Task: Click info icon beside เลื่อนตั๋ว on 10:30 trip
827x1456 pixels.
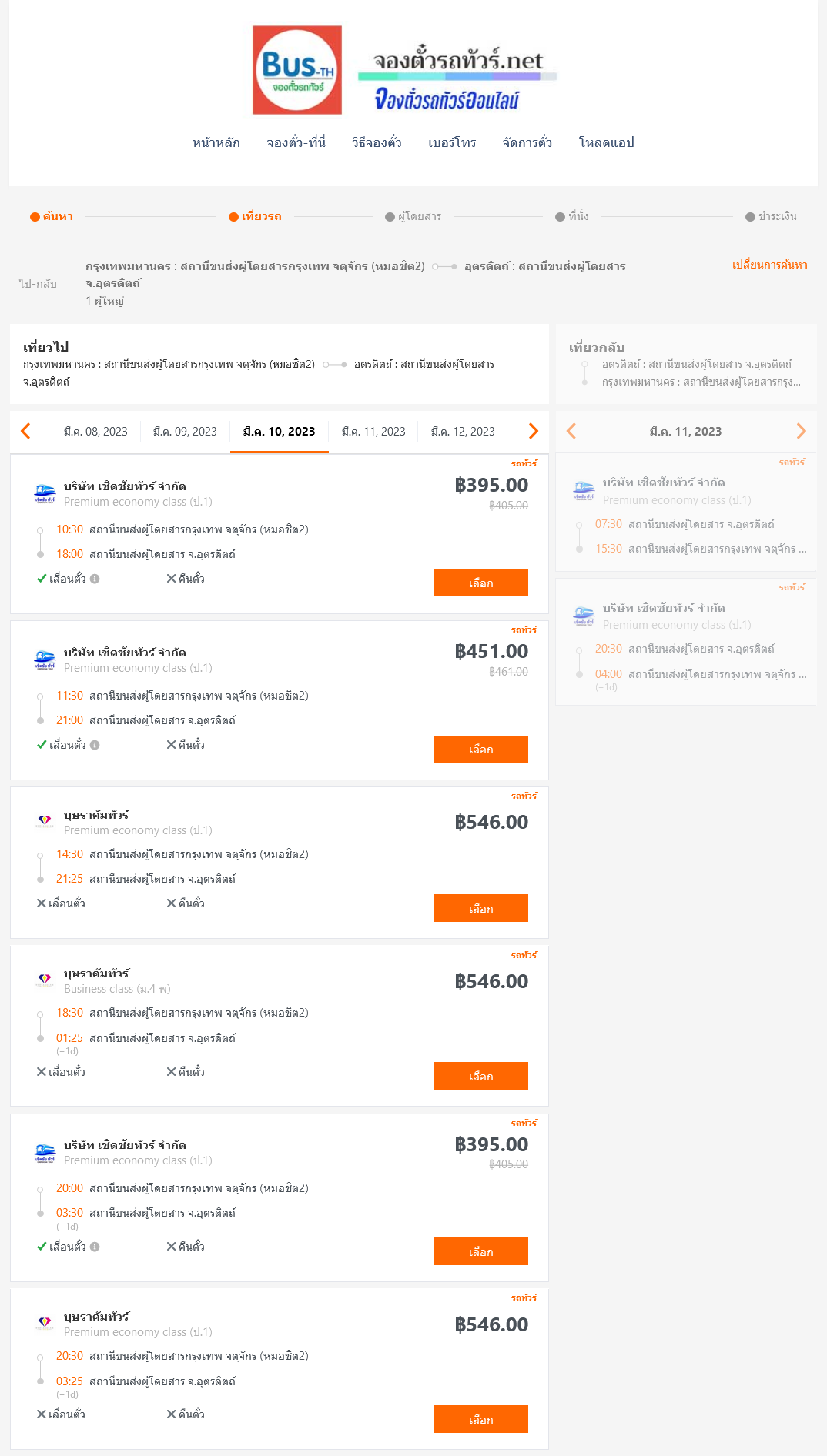Action: [95, 579]
